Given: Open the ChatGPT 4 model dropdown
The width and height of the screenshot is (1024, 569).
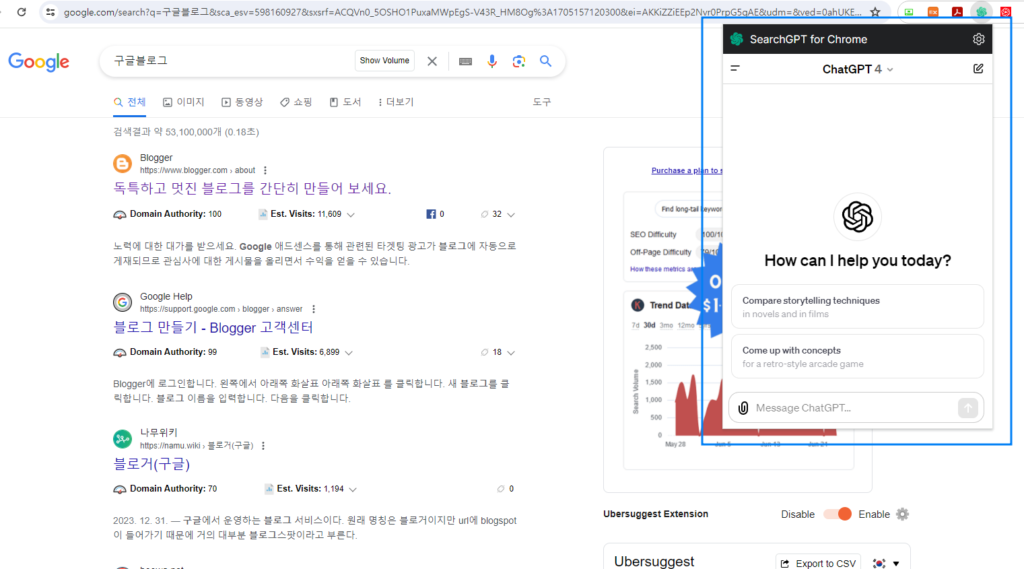Looking at the screenshot, I should [857, 69].
